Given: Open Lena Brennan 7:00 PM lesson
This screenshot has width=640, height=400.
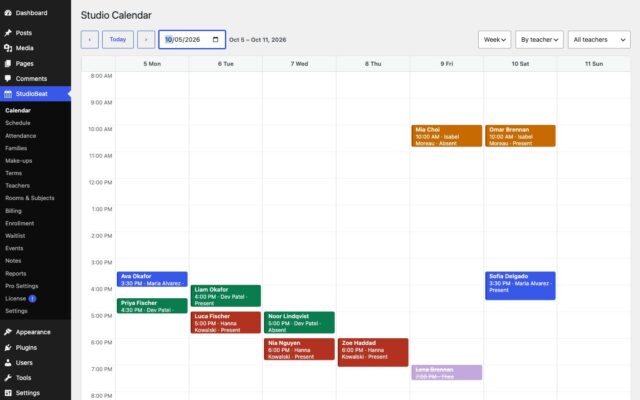Looking at the screenshot, I should click(x=447, y=372).
